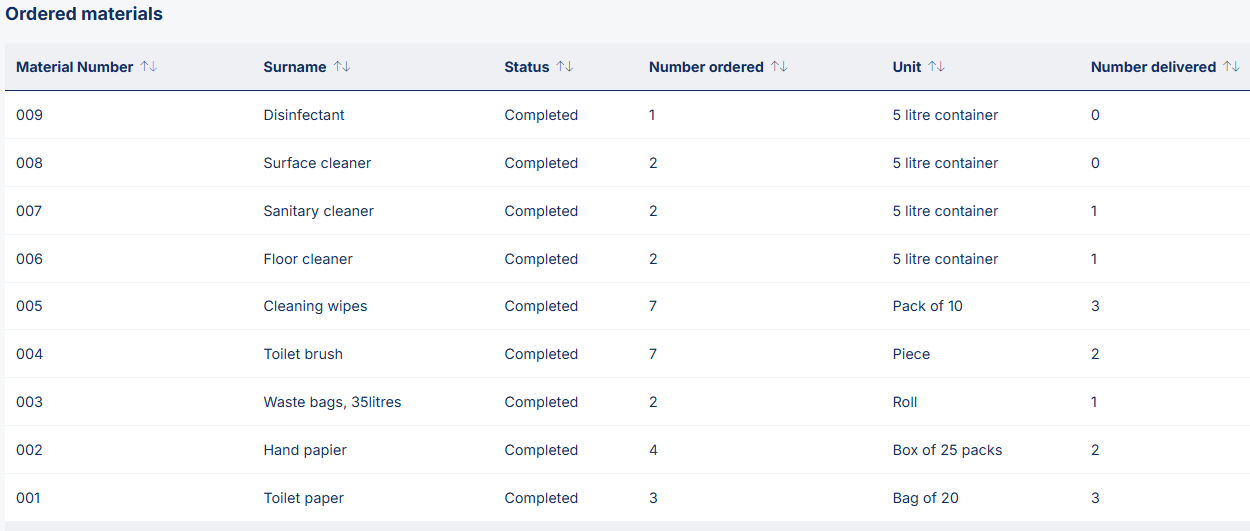
Task: Select the Toilet paper row
Action: [305, 498]
